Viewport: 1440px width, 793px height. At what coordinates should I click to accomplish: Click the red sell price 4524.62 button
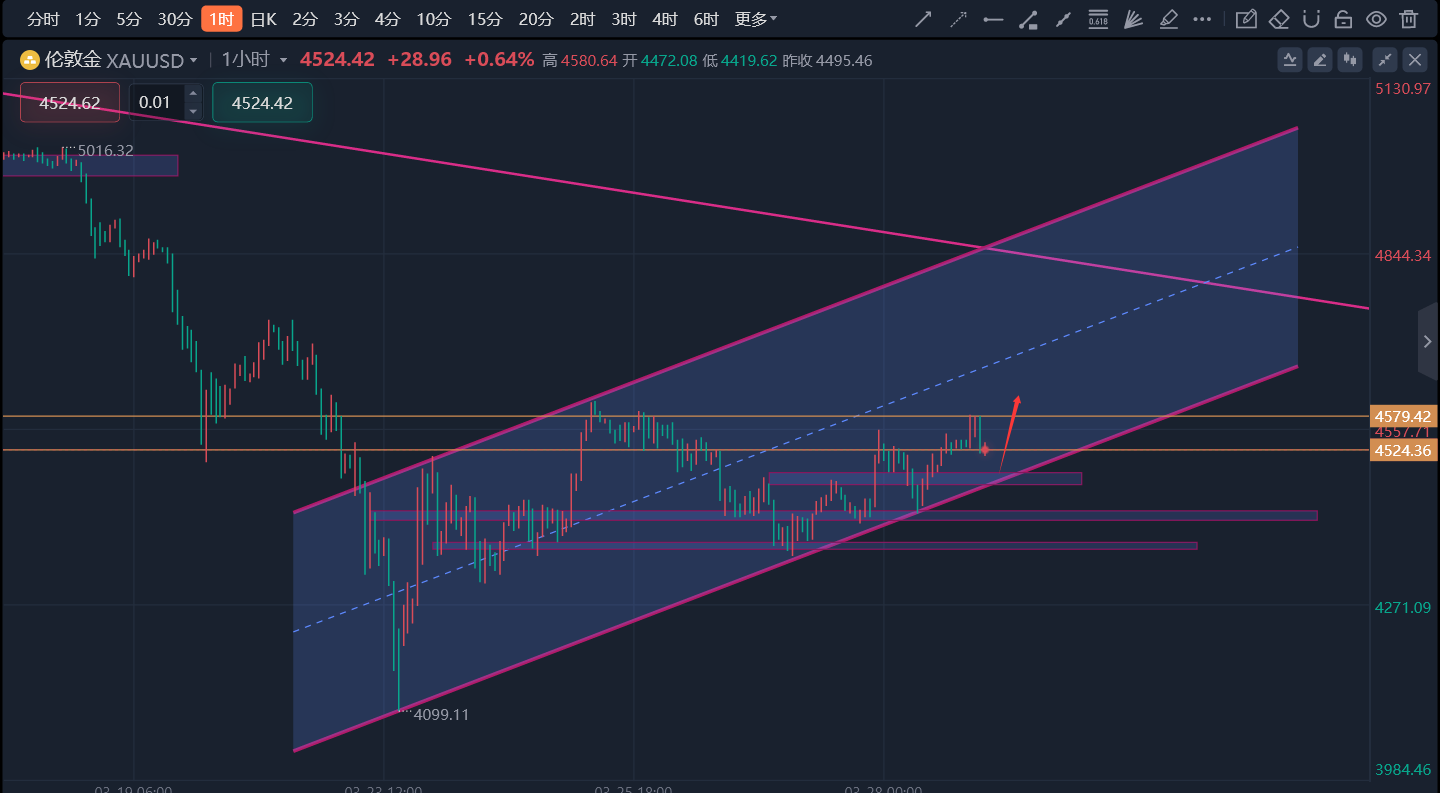click(70, 102)
